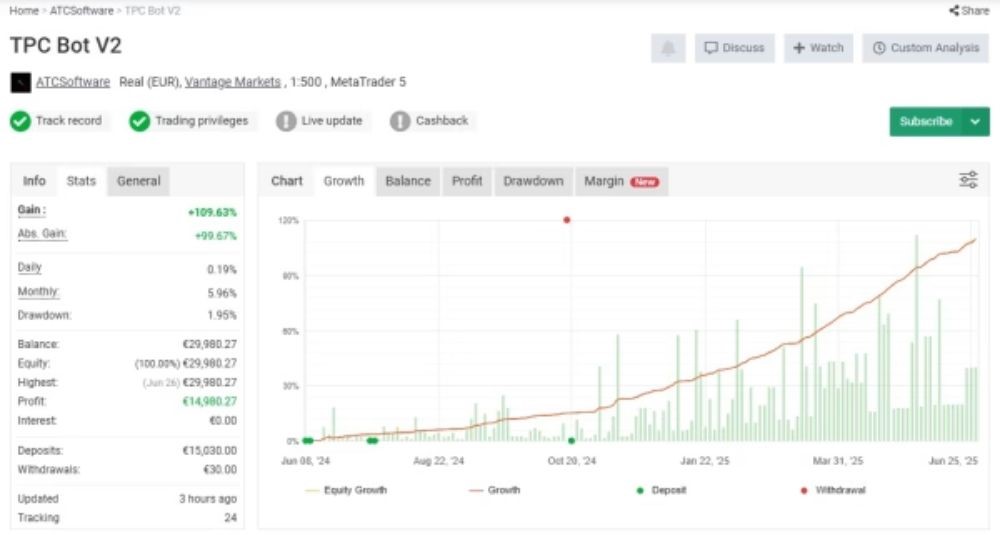
Task: Click the red withdrawal marker on chart
Action: 567,220
